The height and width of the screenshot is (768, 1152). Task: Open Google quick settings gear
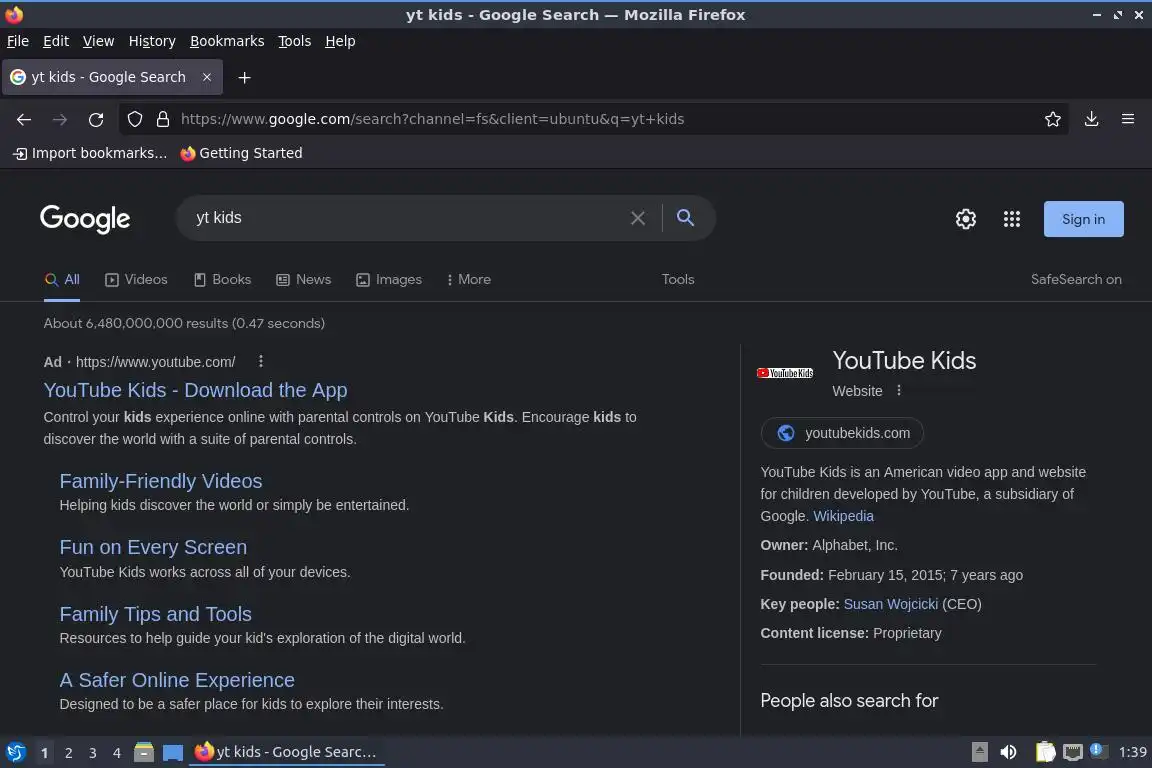click(x=965, y=219)
